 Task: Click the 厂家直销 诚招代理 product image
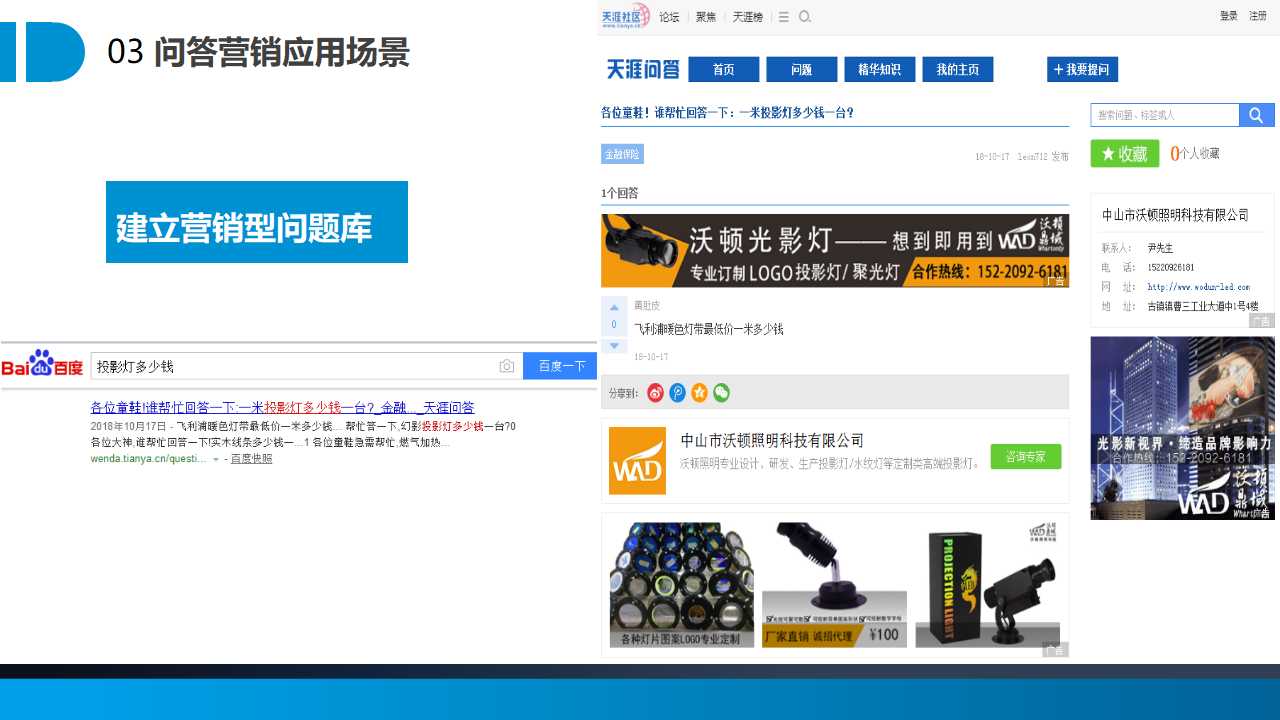[x=834, y=585]
